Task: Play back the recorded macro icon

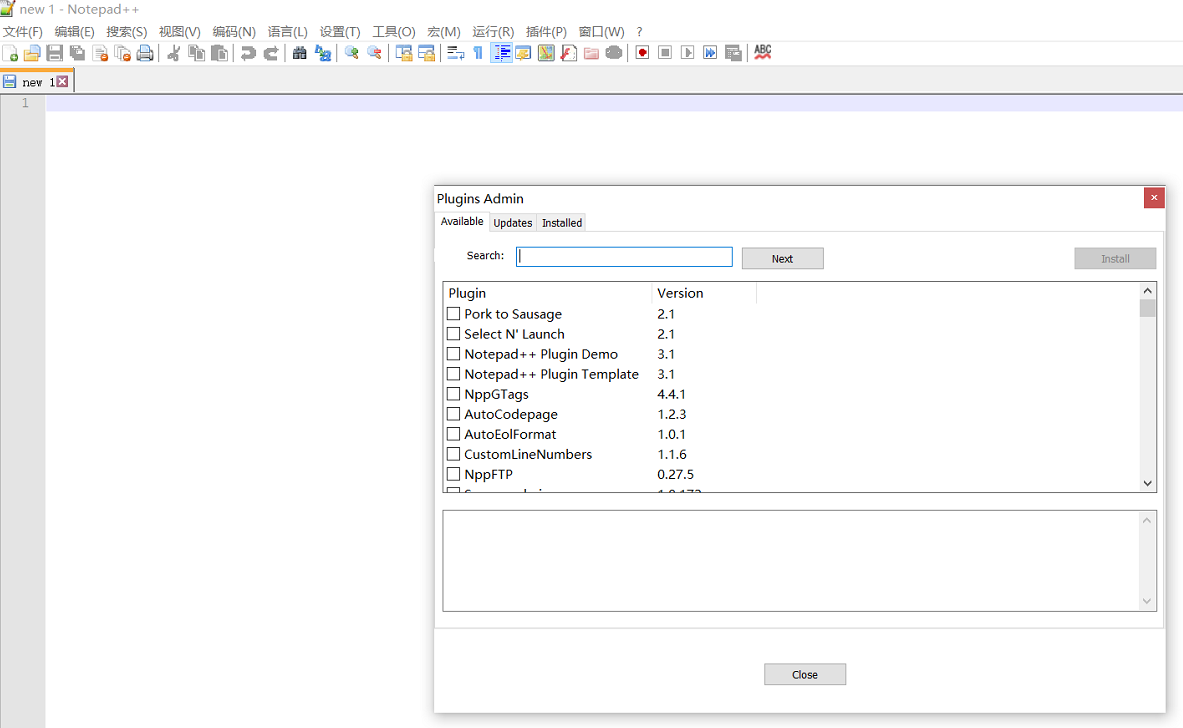Action: point(687,53)
